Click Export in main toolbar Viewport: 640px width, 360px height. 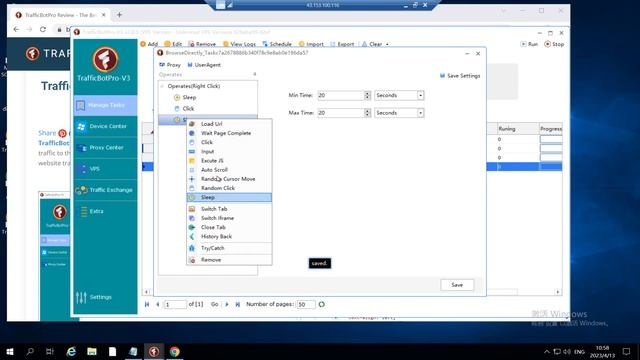(x=342, y=44)
